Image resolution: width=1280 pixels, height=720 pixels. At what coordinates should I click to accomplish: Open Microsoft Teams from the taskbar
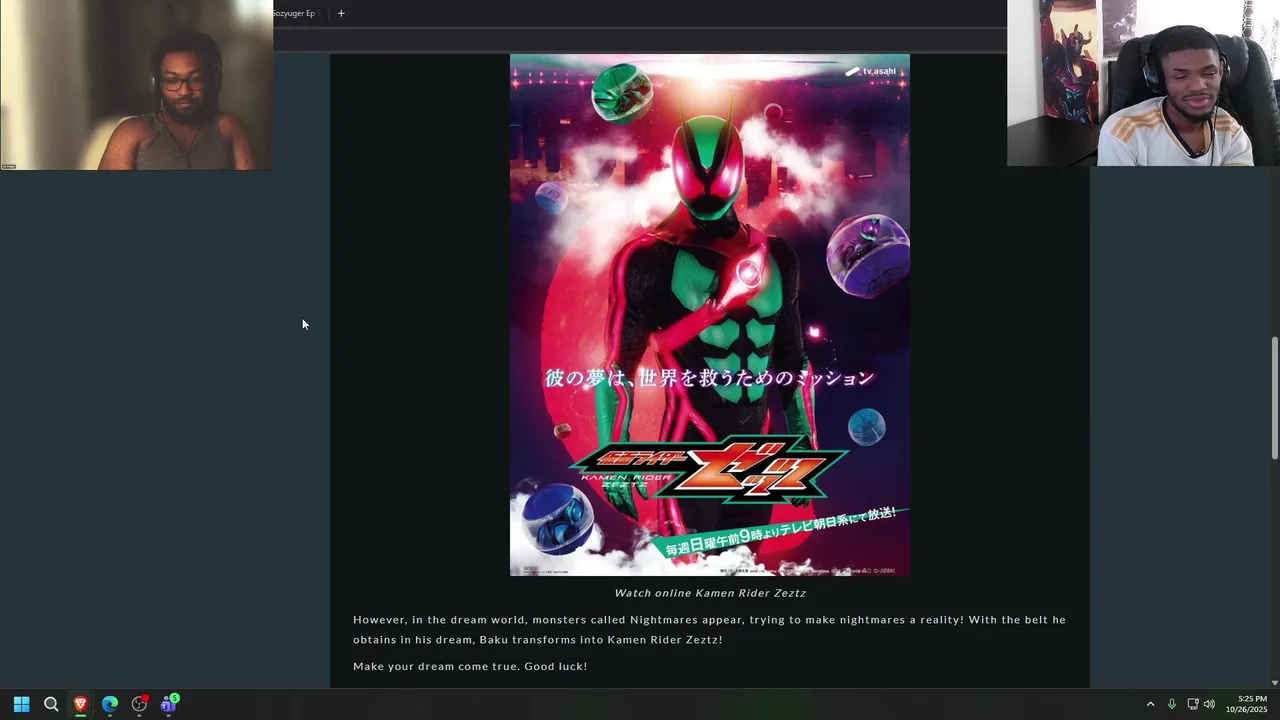tap(168, 704)
